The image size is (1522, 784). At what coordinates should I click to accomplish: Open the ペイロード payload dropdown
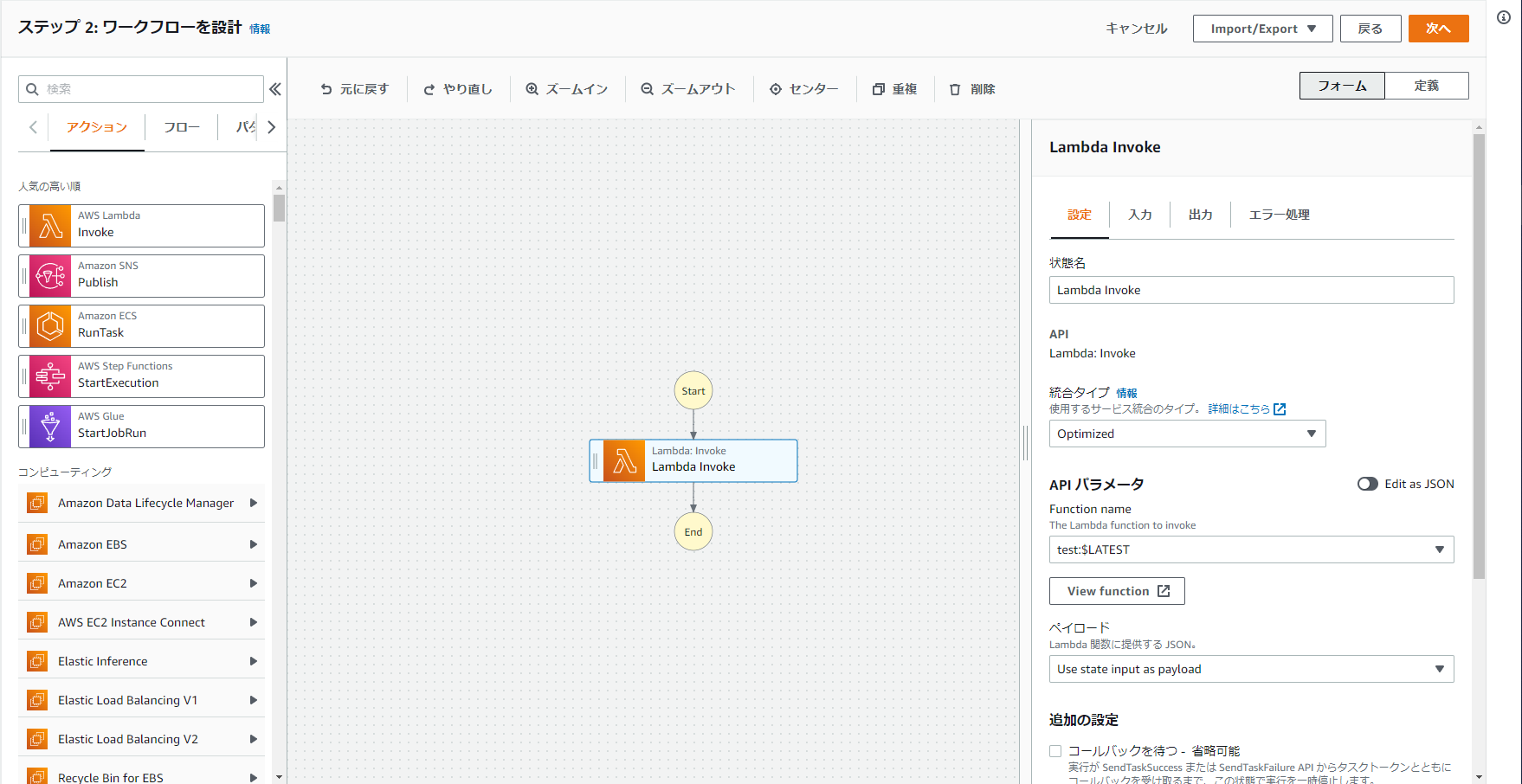(1250, 668)
